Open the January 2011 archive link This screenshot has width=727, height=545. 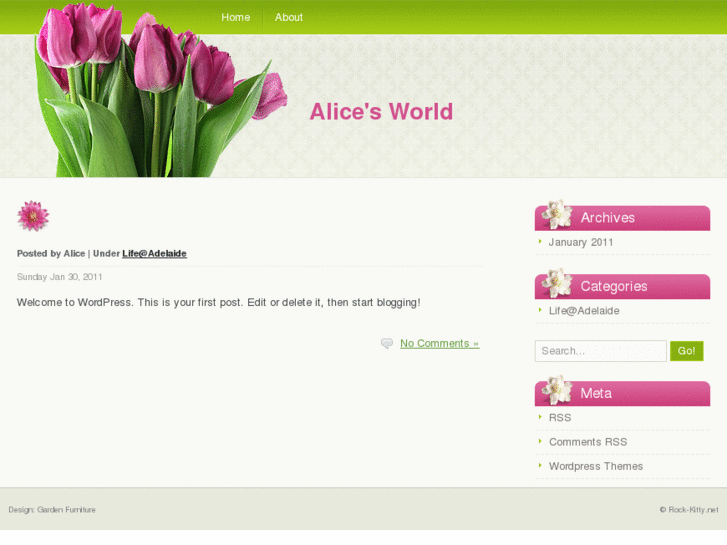tap(580, 242)
